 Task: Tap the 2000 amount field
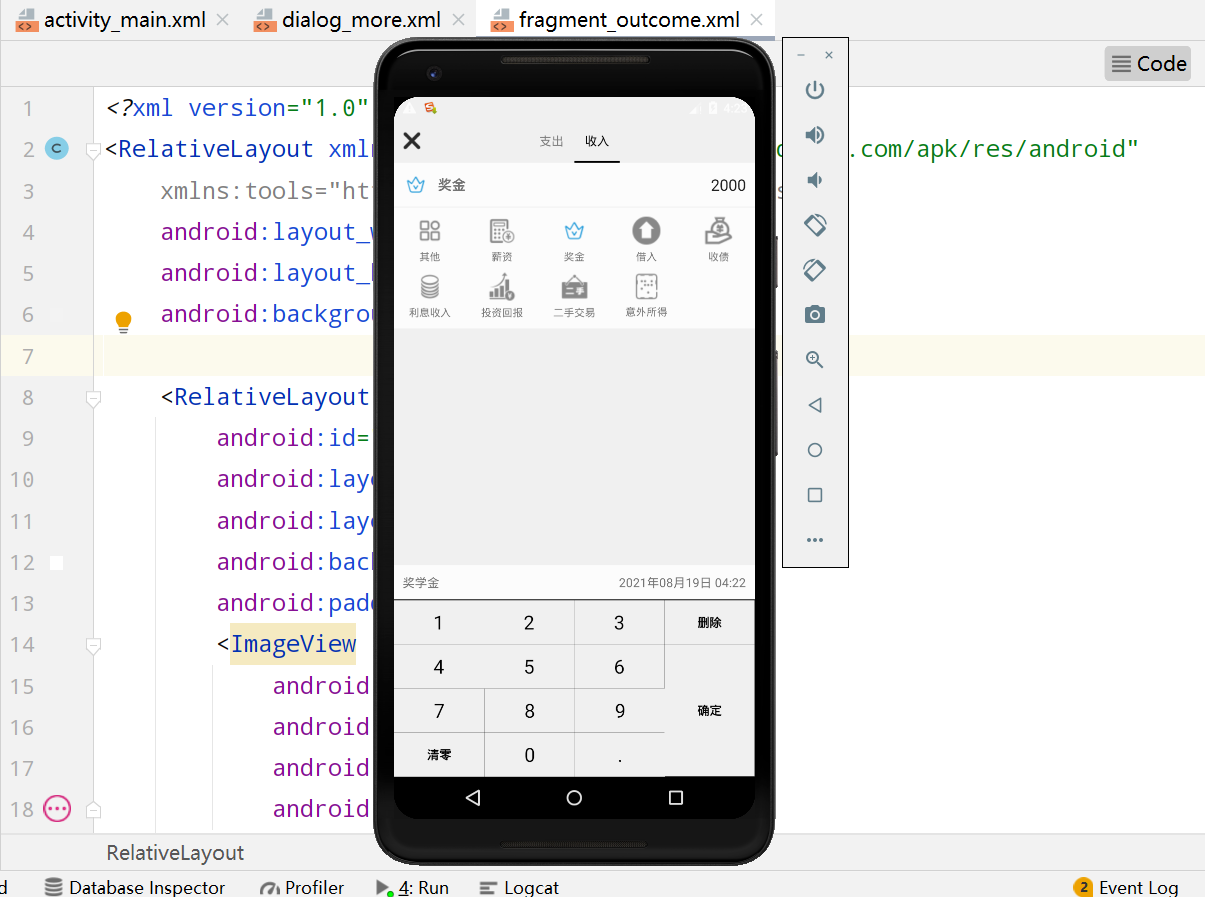point(728,185)
